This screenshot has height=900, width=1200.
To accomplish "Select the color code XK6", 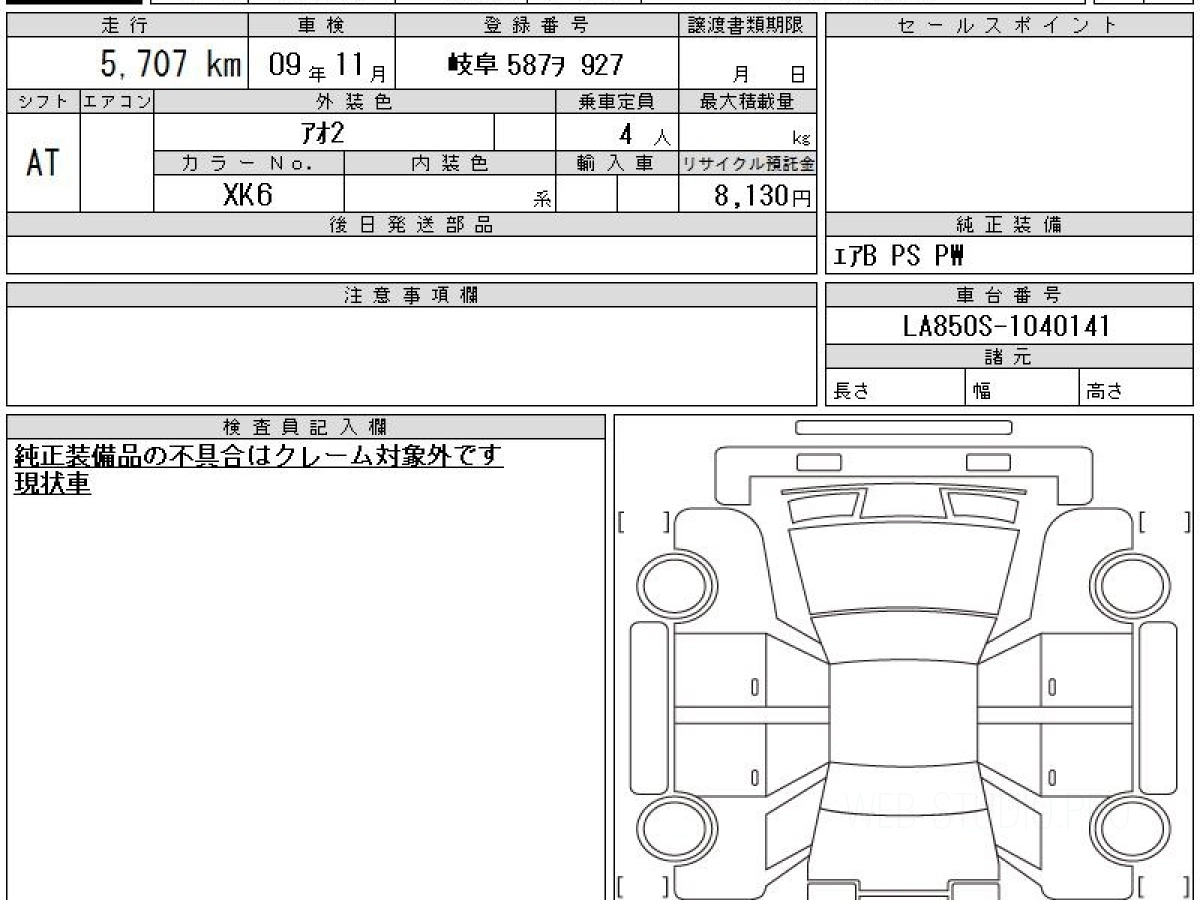I will point(248,195).
